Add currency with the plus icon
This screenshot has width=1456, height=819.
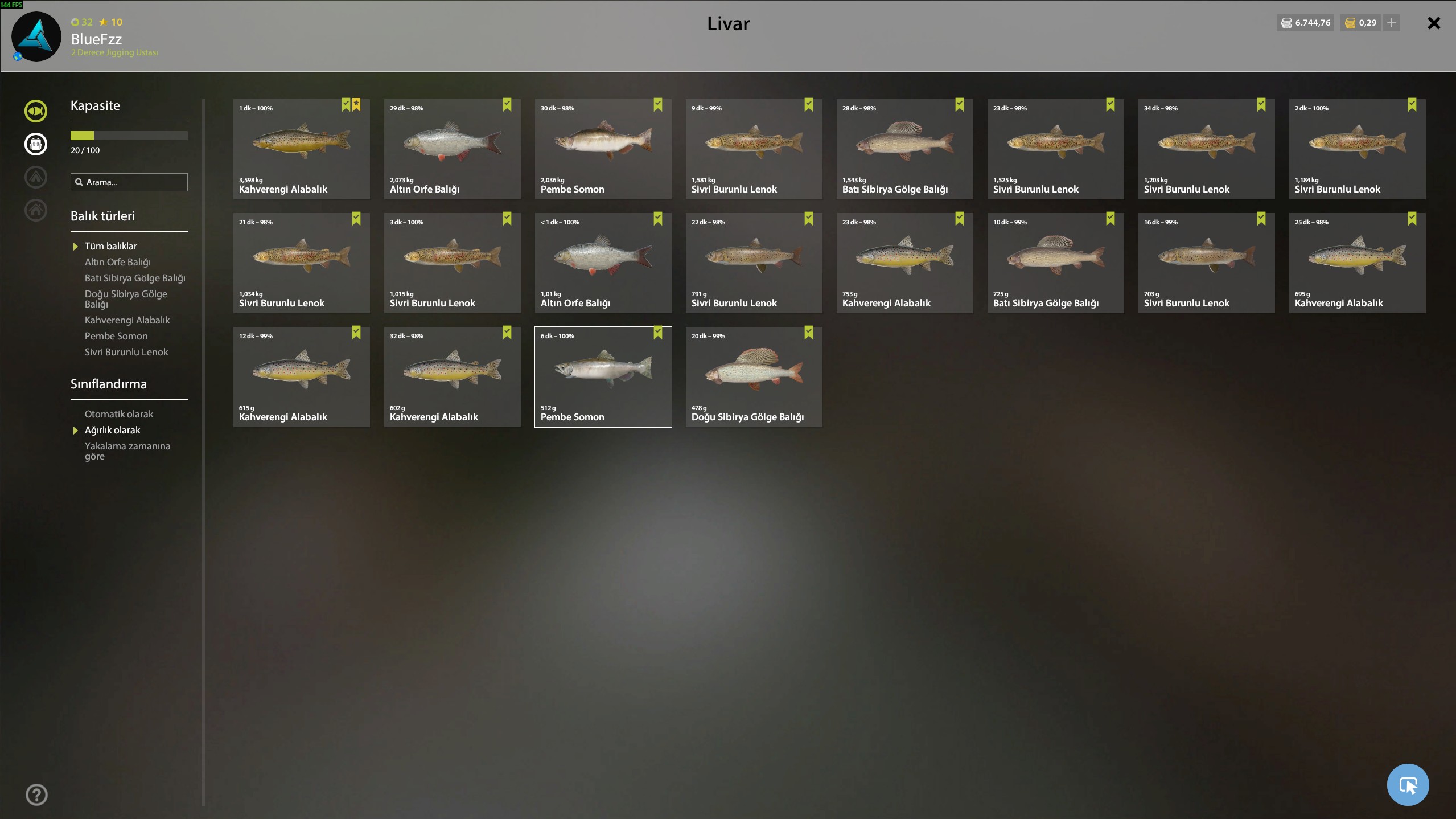1392,23
